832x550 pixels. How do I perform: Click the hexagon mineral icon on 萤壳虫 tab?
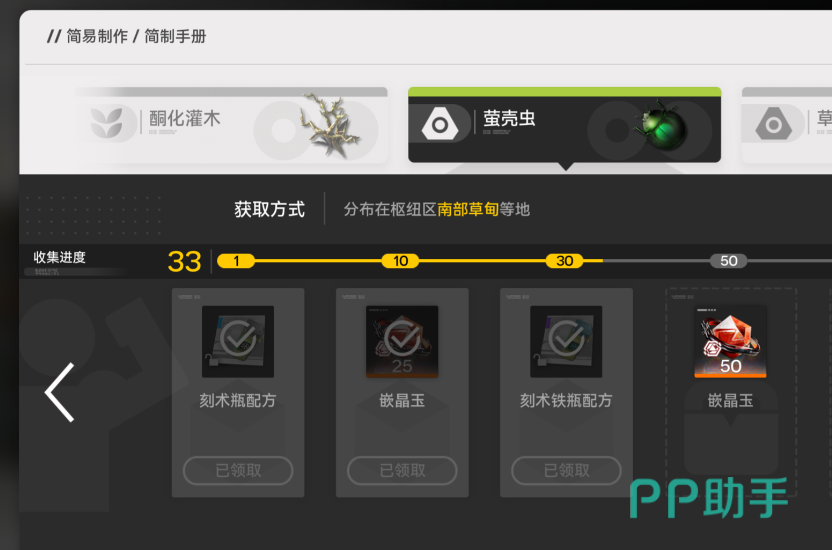tap(440, 124)
